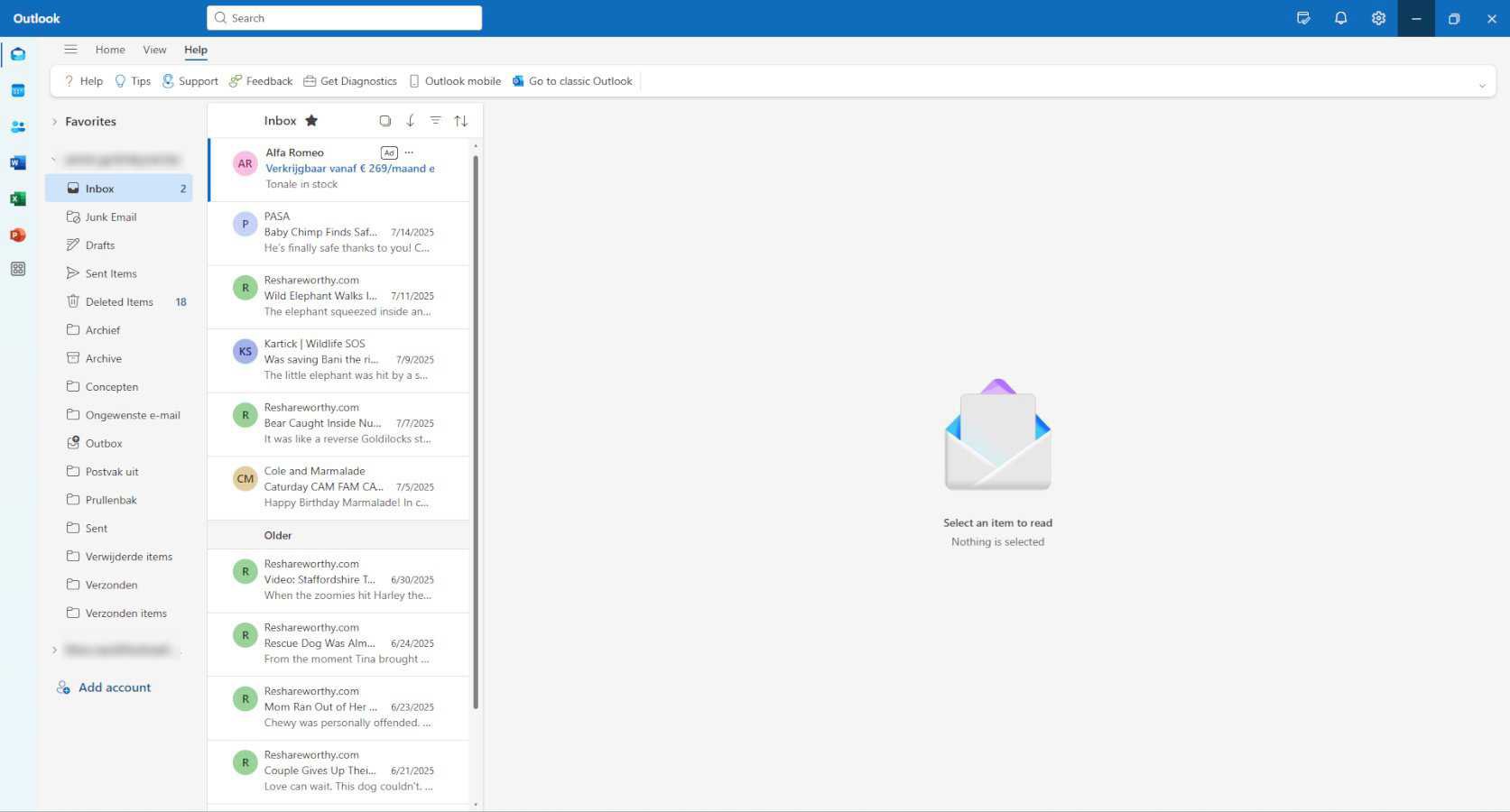Open the Calendar app icon
Screen dimensions: 1510x812
18,90
